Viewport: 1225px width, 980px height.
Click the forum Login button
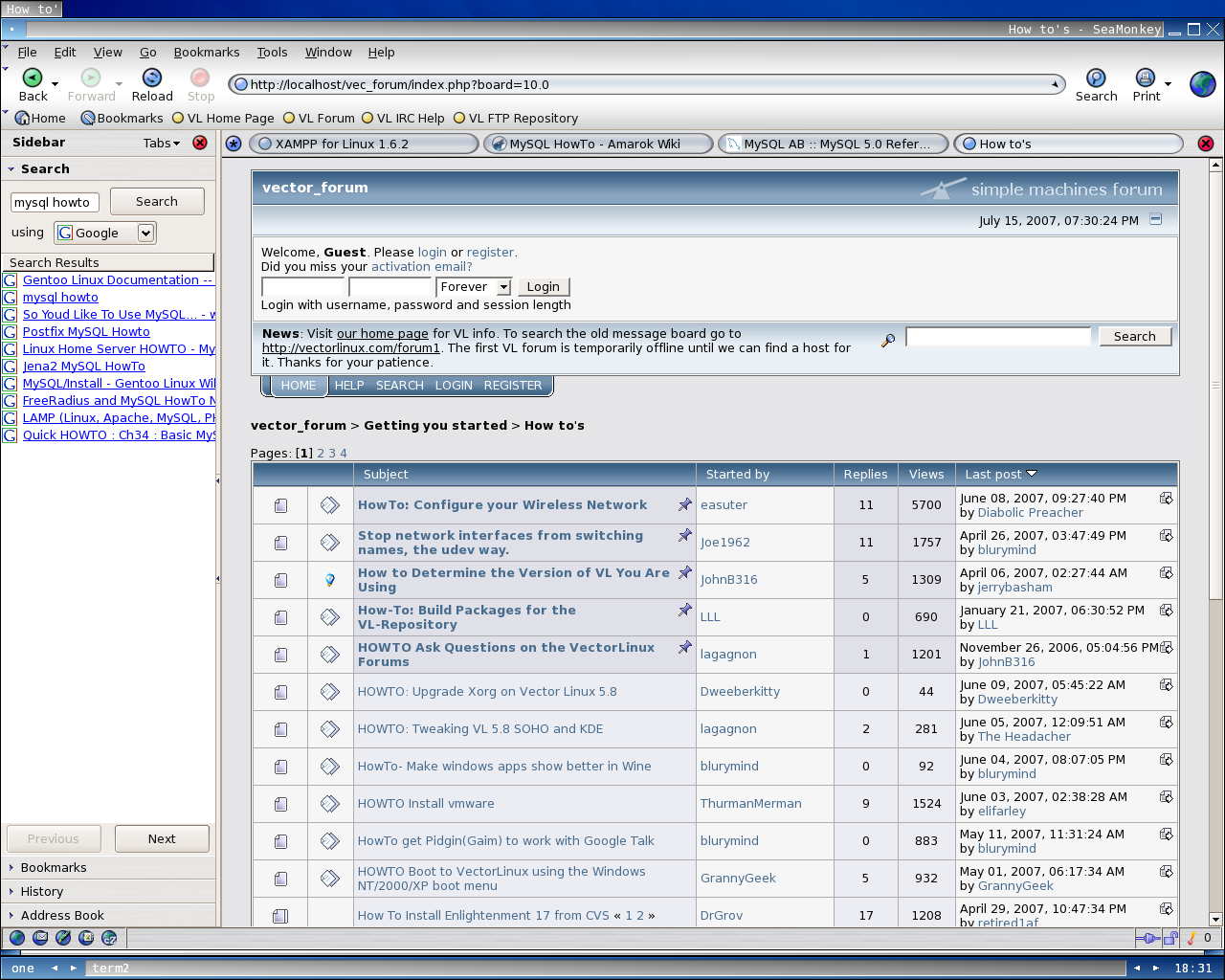(x=543, y=287)
